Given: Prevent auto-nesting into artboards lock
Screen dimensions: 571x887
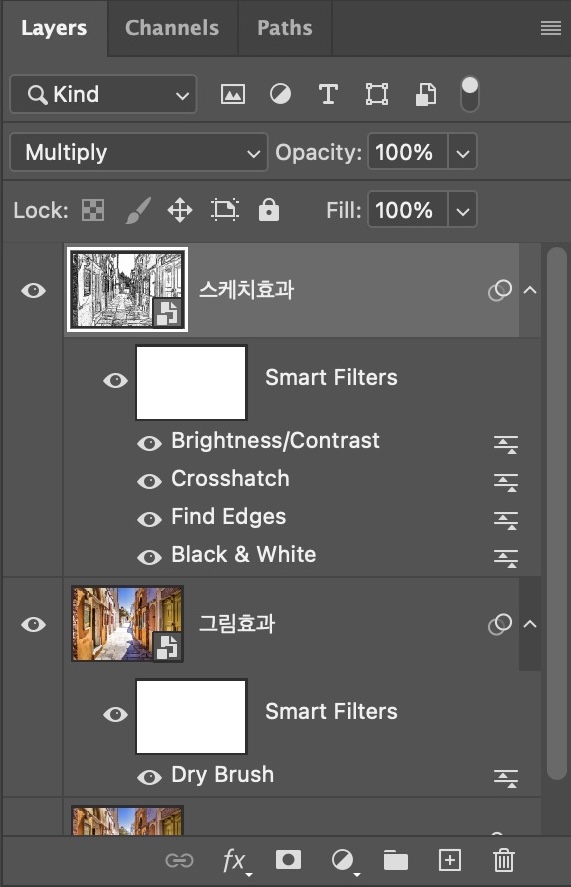Looking at the screenshot, I should pyautogui.click(x=225, y=210).
